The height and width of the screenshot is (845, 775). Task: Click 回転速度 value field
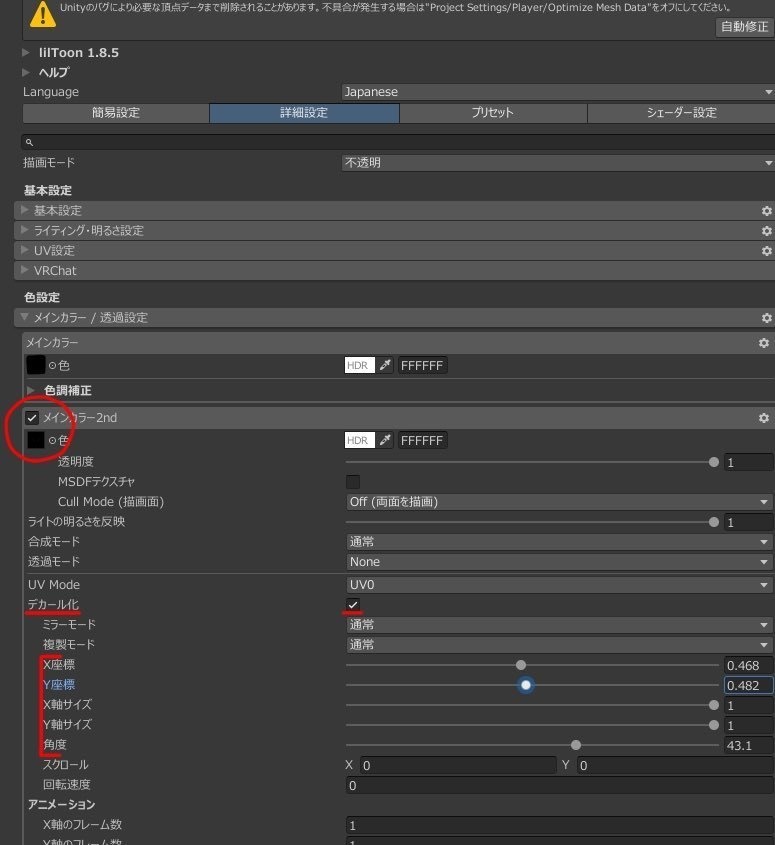click(560, 785)
